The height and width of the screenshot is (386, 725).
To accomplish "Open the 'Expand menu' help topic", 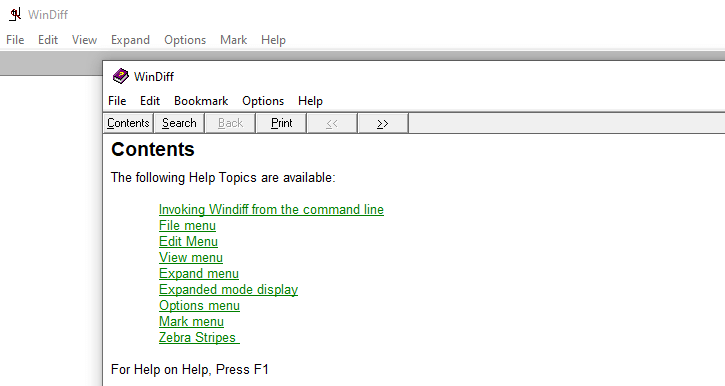I will (199, 274).
